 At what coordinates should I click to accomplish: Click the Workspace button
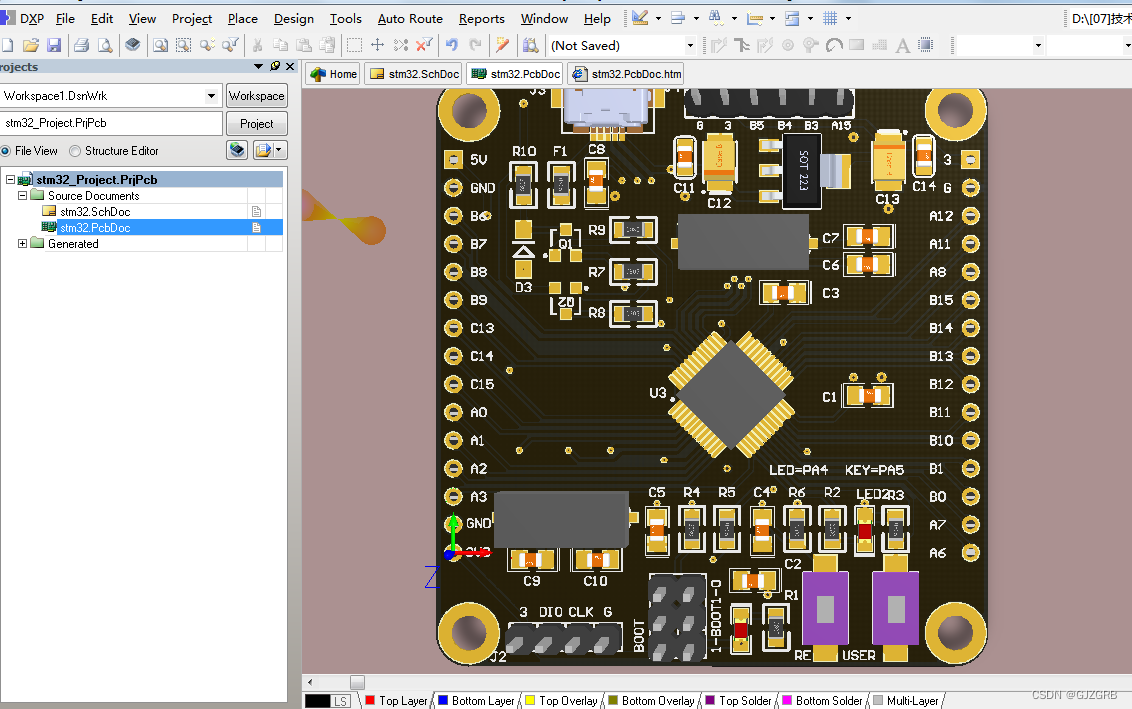257,96
